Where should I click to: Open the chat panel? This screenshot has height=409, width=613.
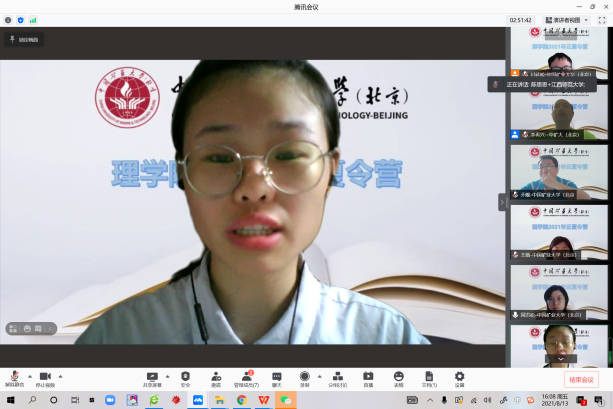pyautogui.click(x=277, y=377)
